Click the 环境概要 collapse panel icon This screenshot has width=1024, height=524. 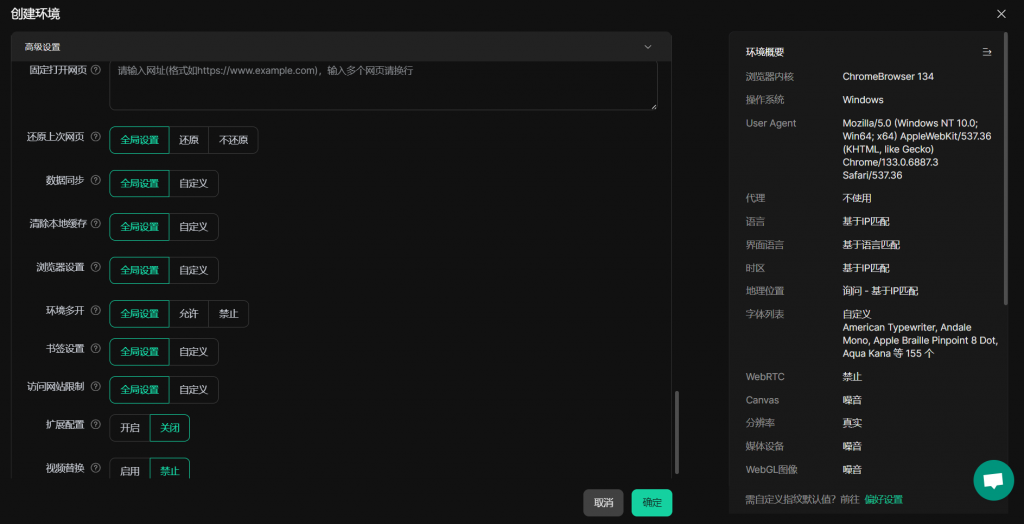pyautogui.click(x=986, y=52)
